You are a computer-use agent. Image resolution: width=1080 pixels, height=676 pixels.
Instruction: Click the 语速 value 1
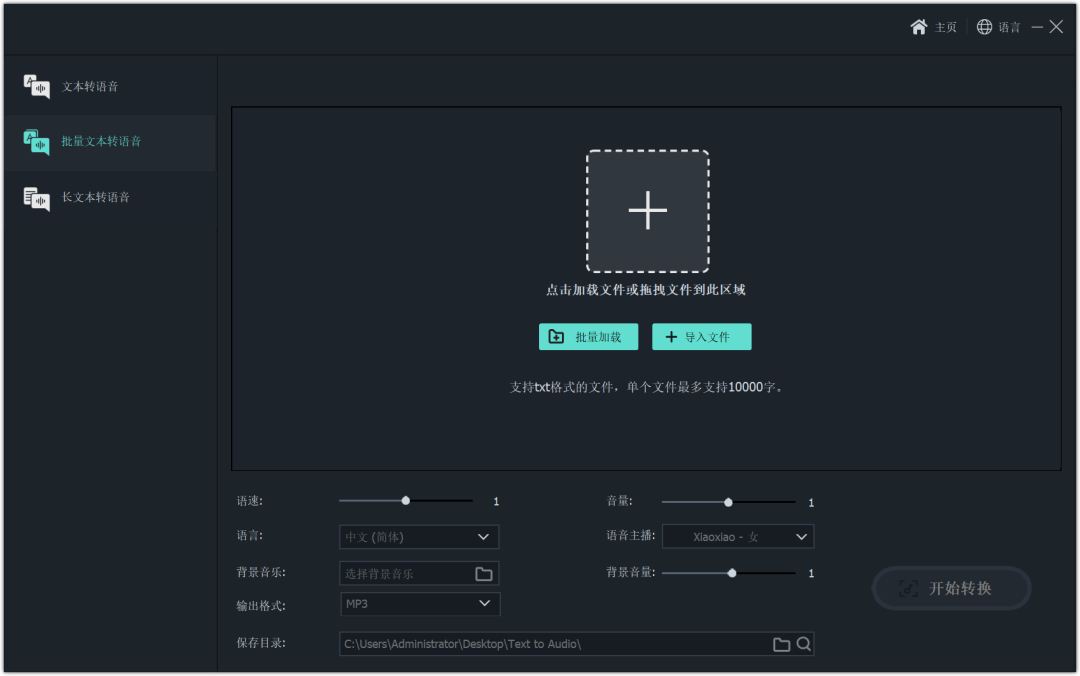[x=496, y=502]
